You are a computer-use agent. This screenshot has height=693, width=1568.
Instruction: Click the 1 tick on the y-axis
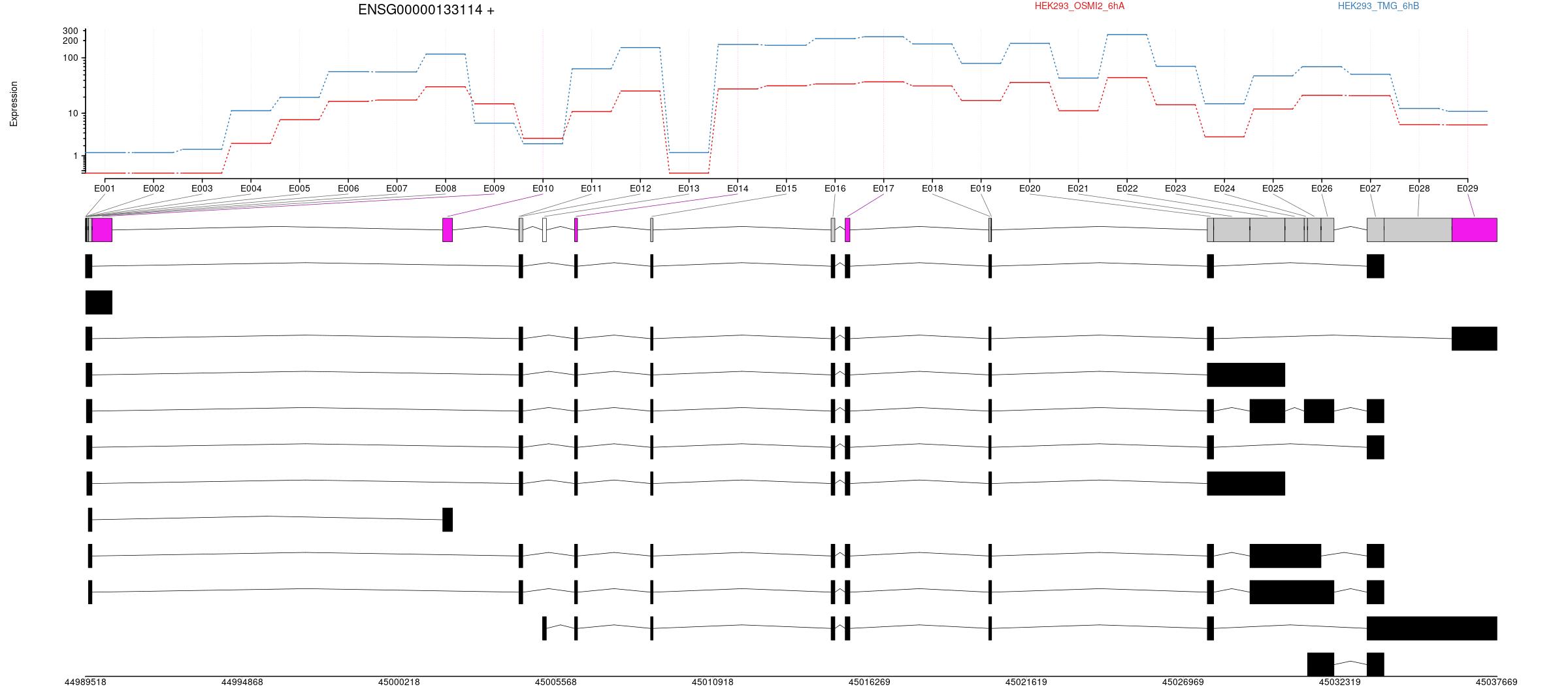(x=76, y=156)
